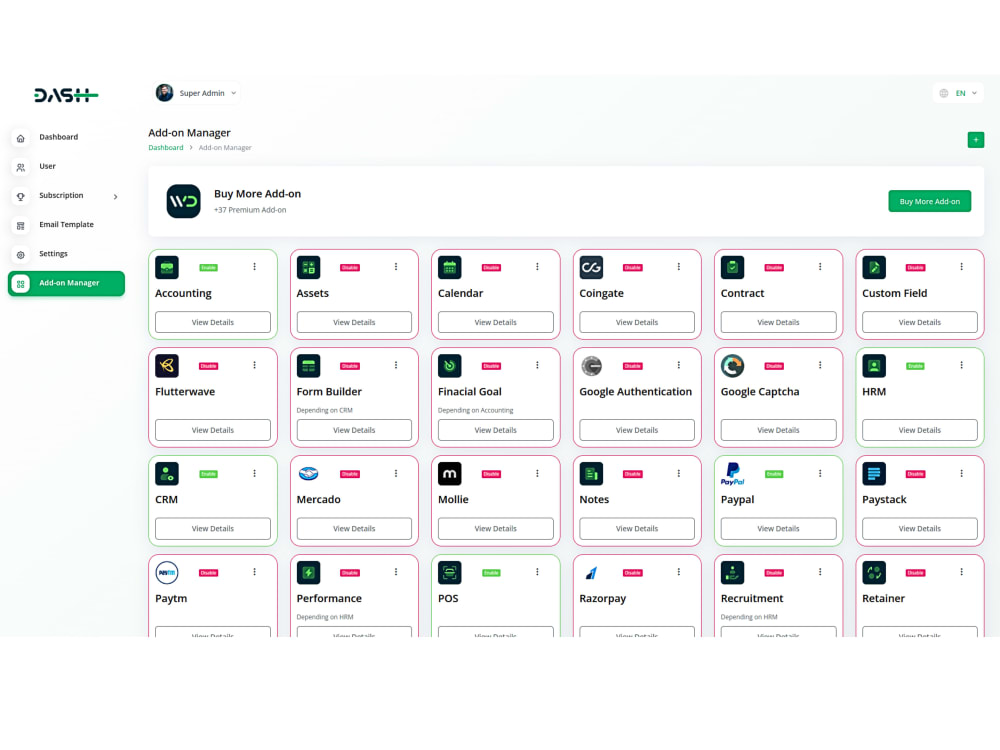Click the Mercado add-on icon
1000x750 pixels.
pyautogui.click(x=307, y=473)
